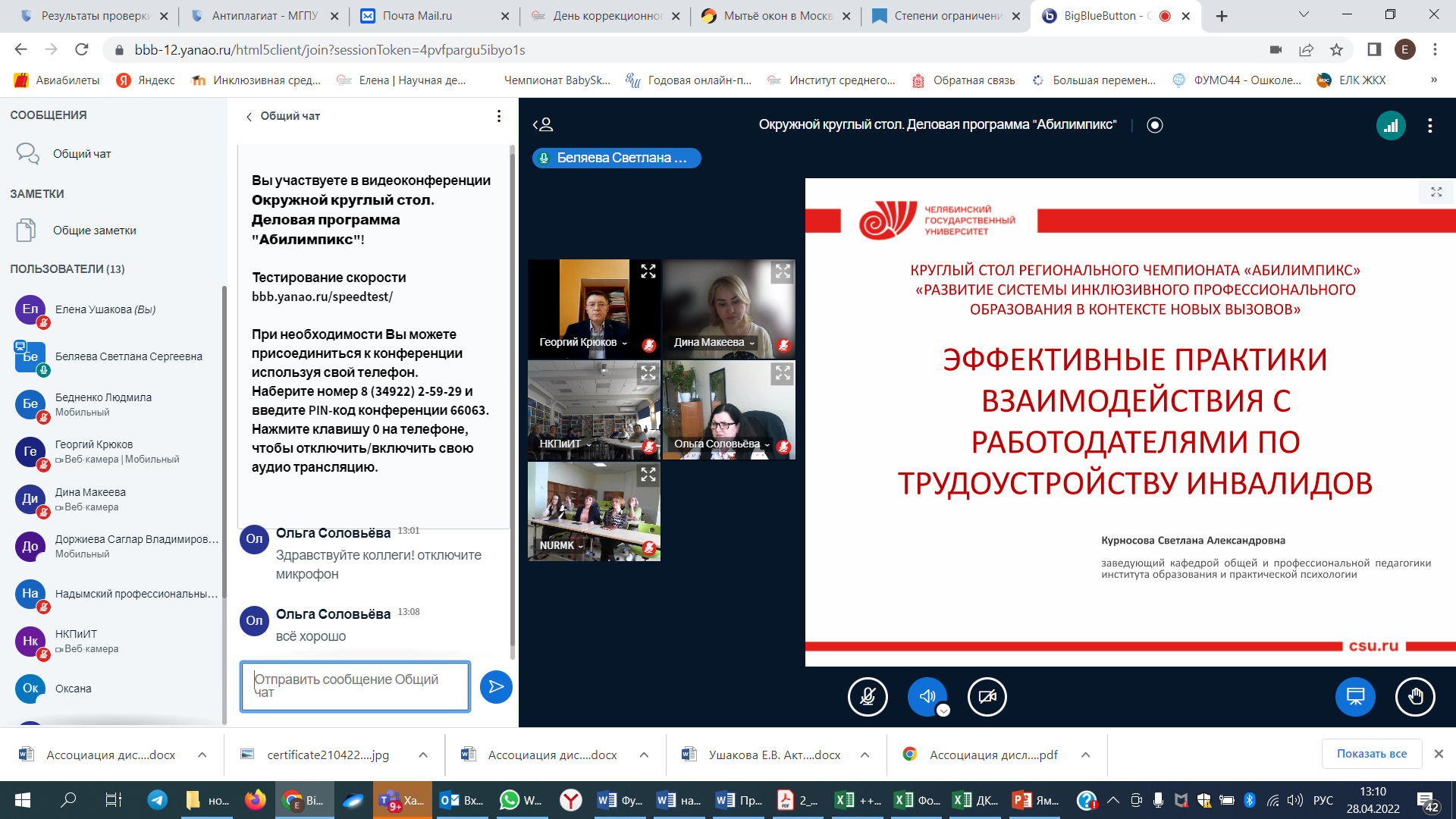The width and height of the screenshot is (1456, 819).
Task: Toggle microphone mute button
Action: point(868,696)
